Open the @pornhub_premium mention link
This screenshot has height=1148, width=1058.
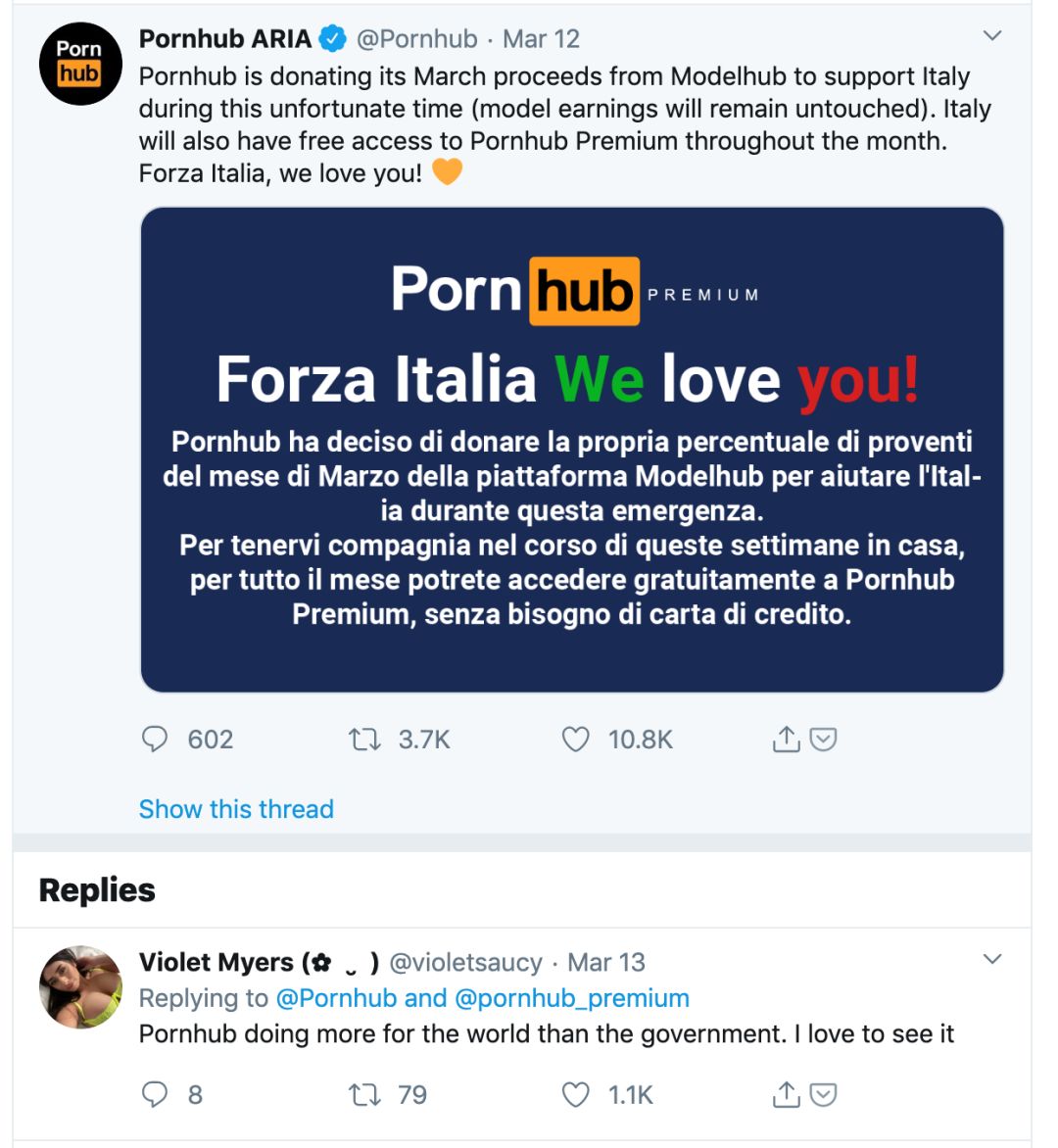coord(572,998)
